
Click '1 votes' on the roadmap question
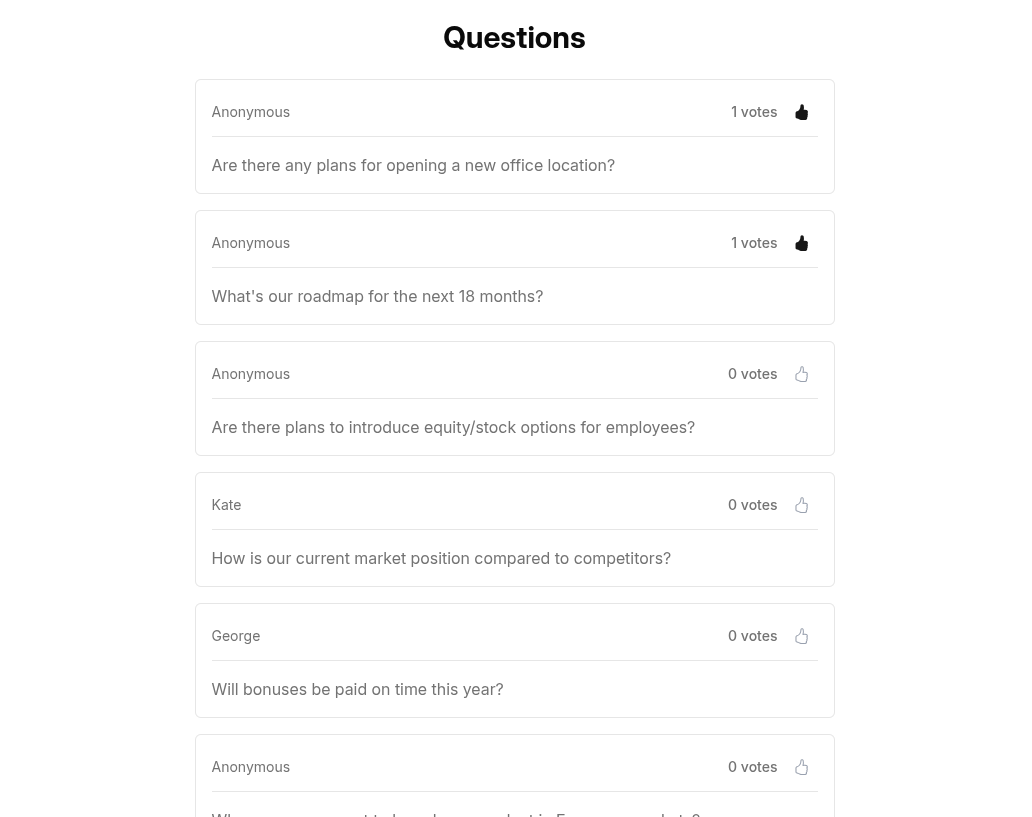pyautogui.click(x=754, y=243)
